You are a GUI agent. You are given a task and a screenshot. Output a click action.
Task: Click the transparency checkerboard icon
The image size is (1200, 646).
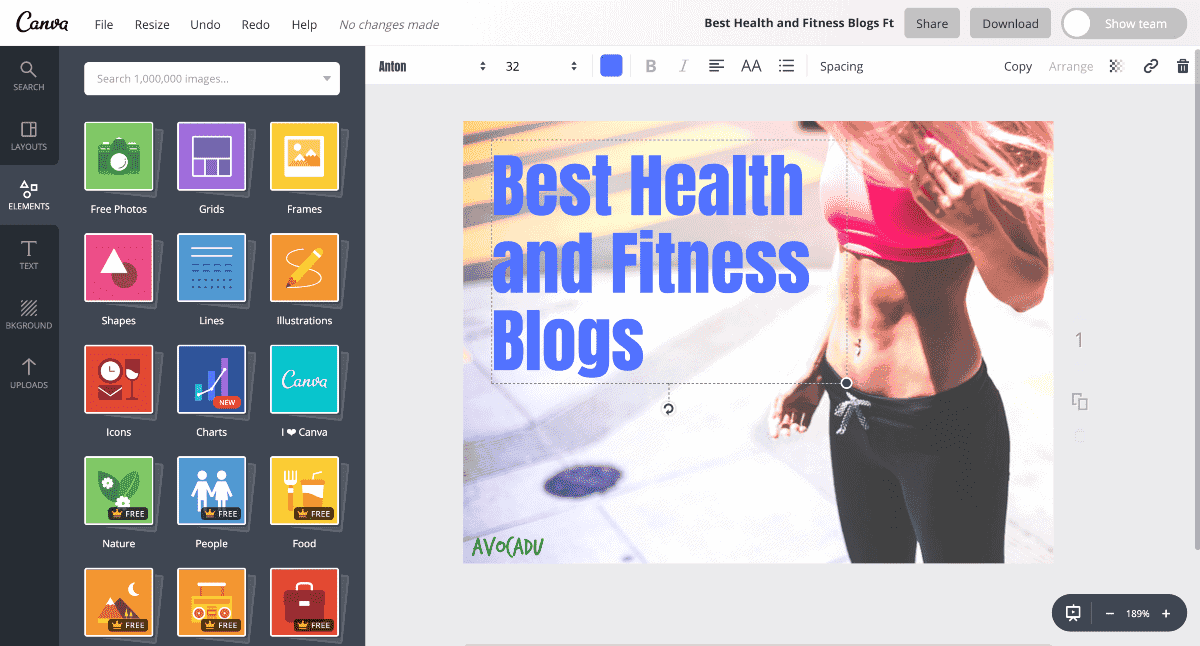click(1115, 65)
